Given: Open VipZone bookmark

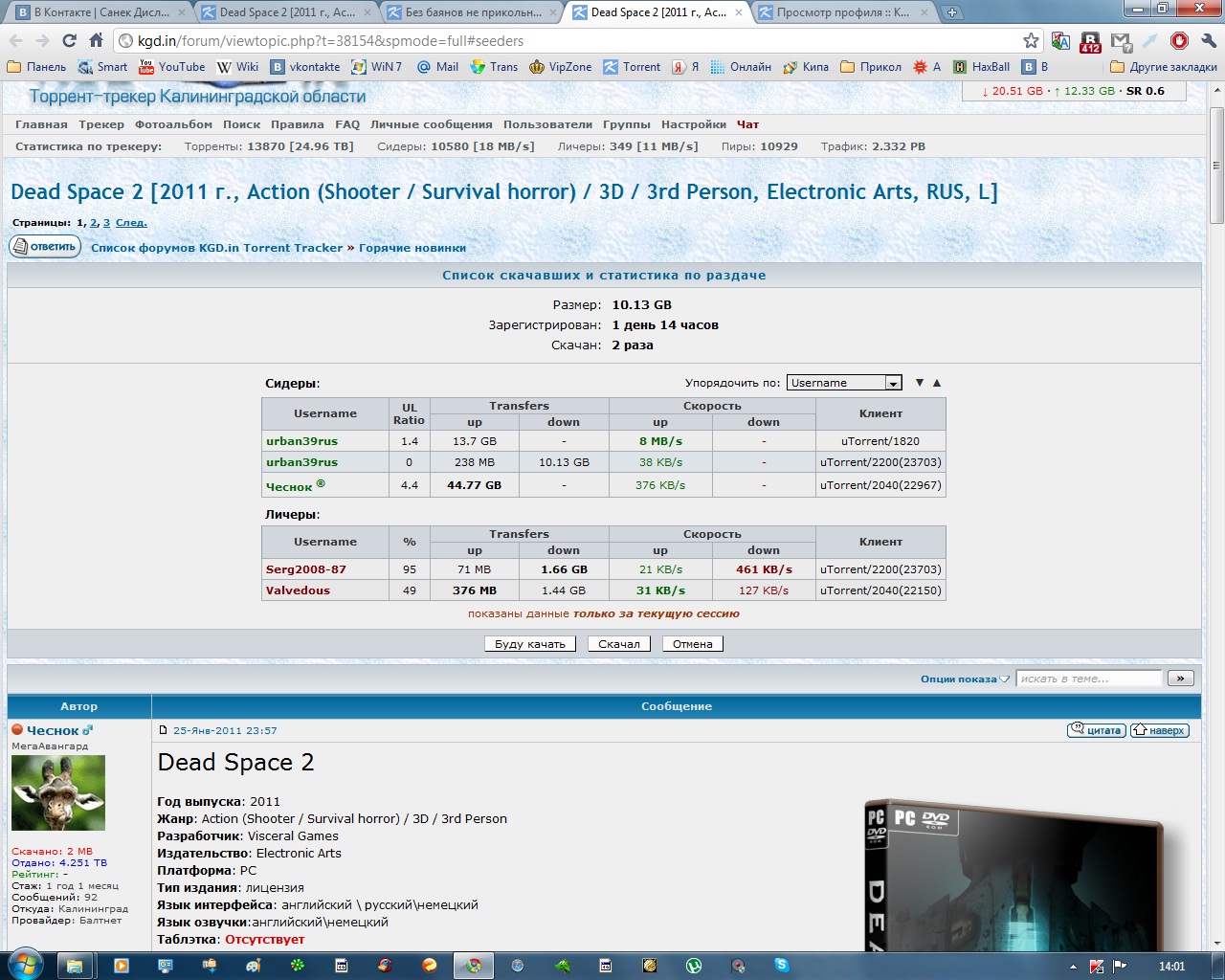Looking at the screenshot, I should (561, 67).
